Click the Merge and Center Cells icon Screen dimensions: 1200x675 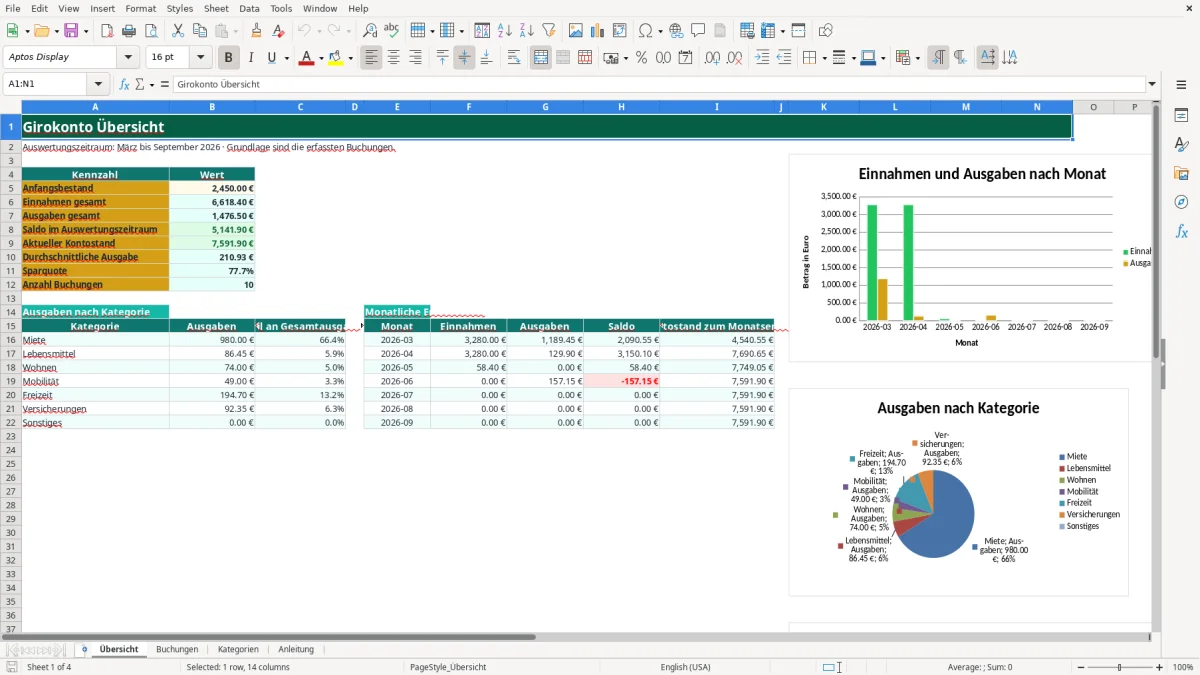pos(541,58)
